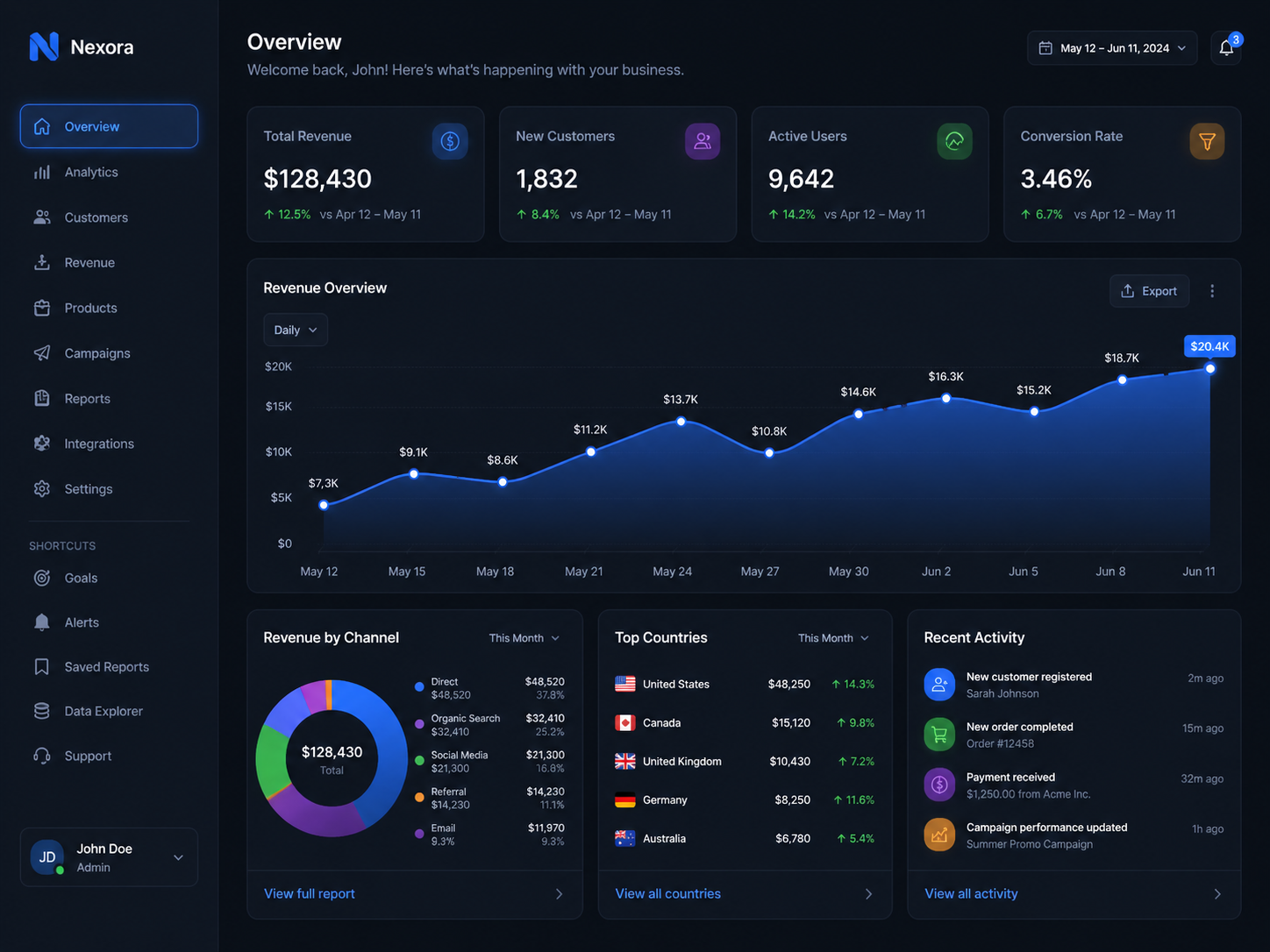
Task: Open the Data Explorer shortcut
Action: 109,711
